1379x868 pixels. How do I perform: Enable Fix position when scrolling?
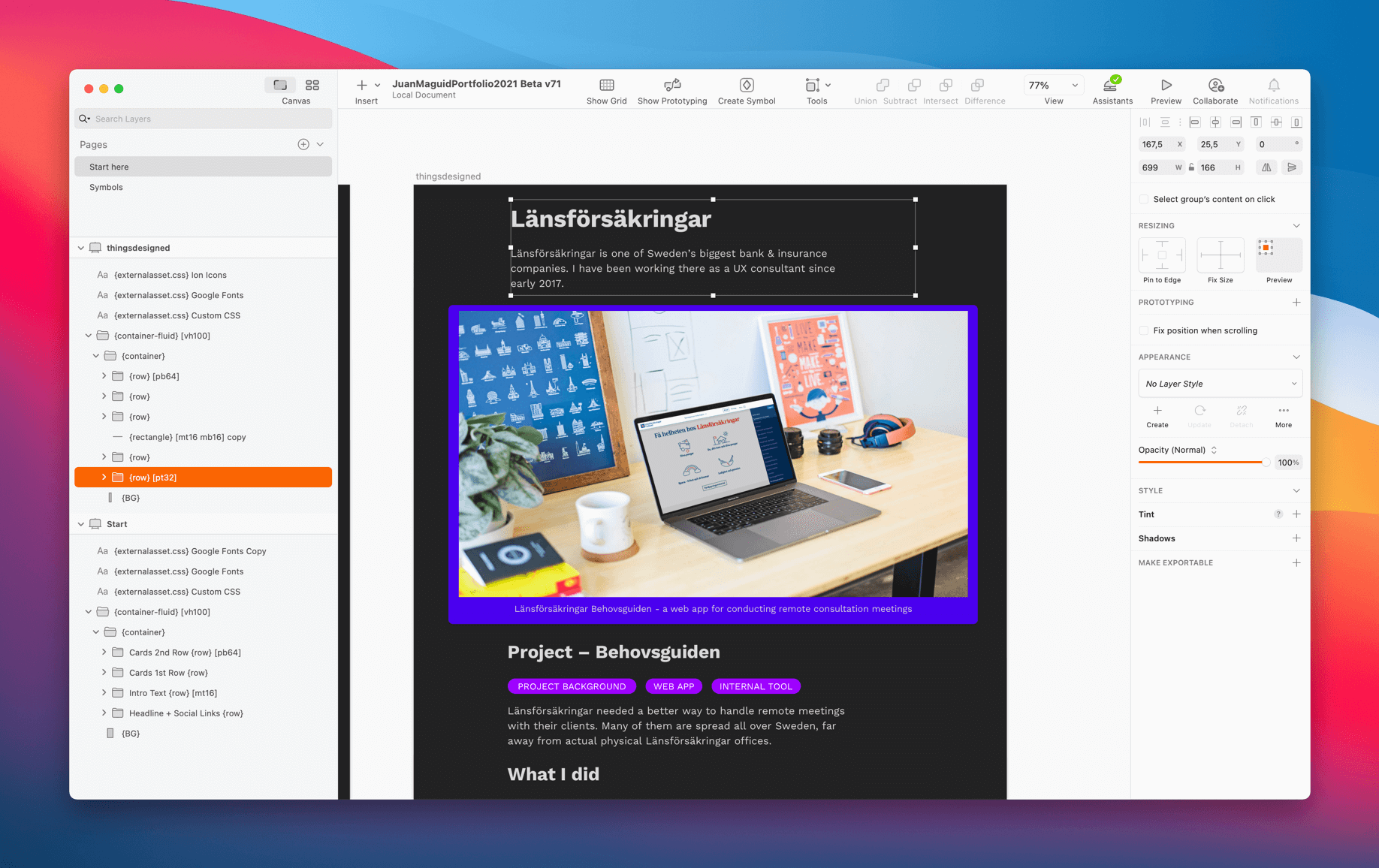(1144, 330)
